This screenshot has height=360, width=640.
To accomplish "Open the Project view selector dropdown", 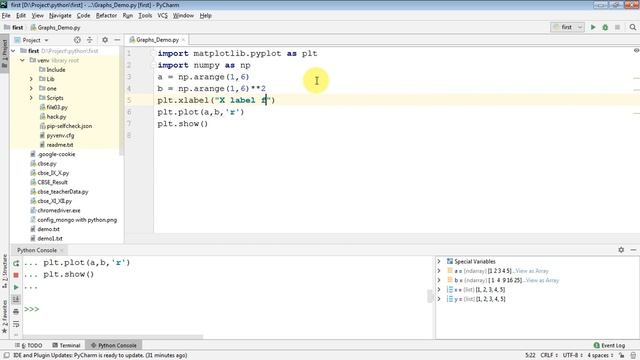I will click(31, 40).
